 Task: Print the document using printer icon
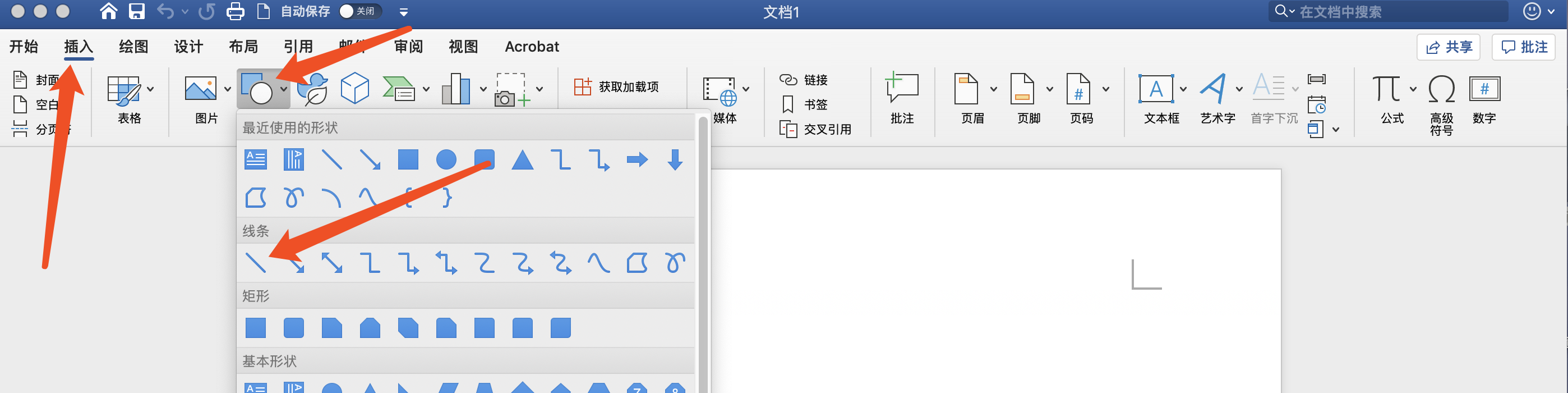pos(235,11)
